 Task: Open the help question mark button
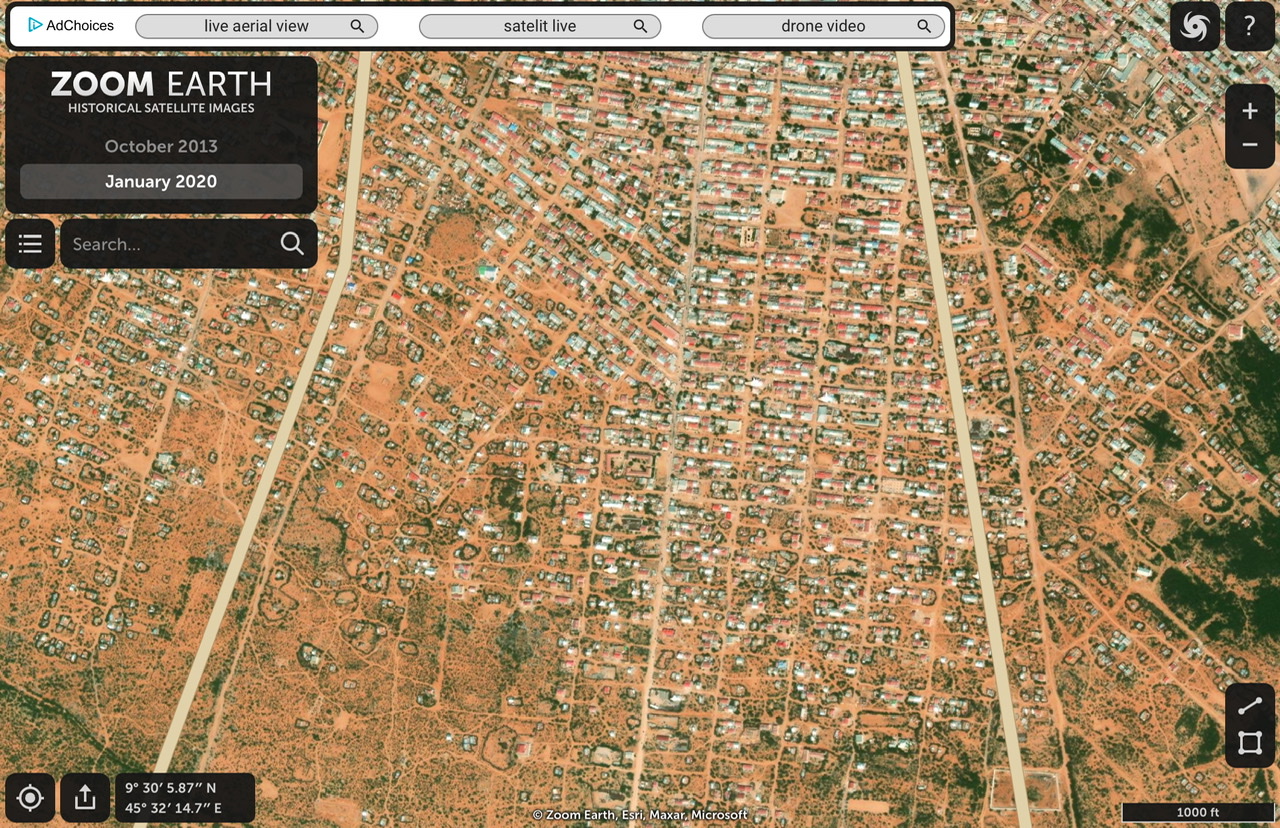tap(1249, 27)
